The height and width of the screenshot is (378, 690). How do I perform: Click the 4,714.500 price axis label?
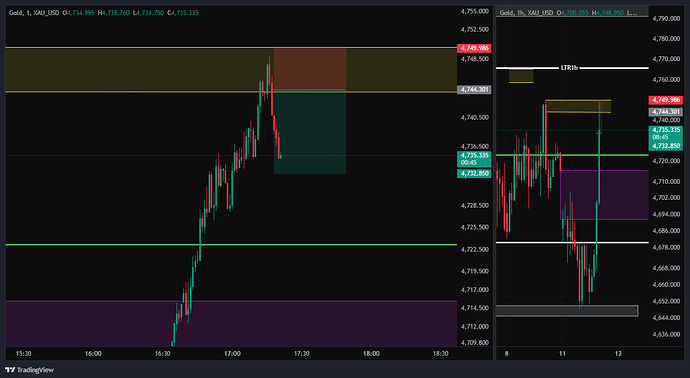coord(475,308)
